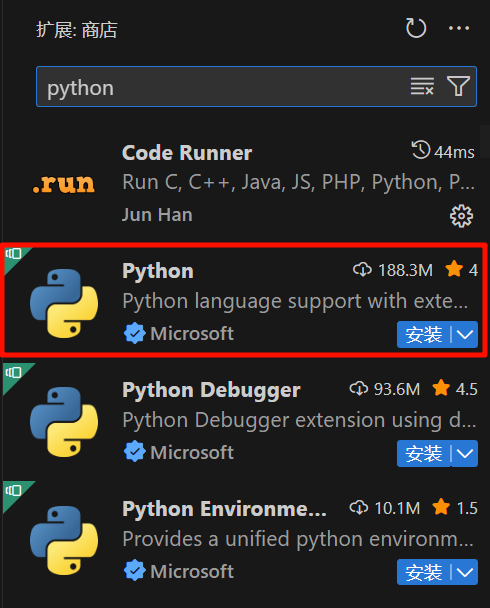Click green corner badge on Python Environments

14,492
